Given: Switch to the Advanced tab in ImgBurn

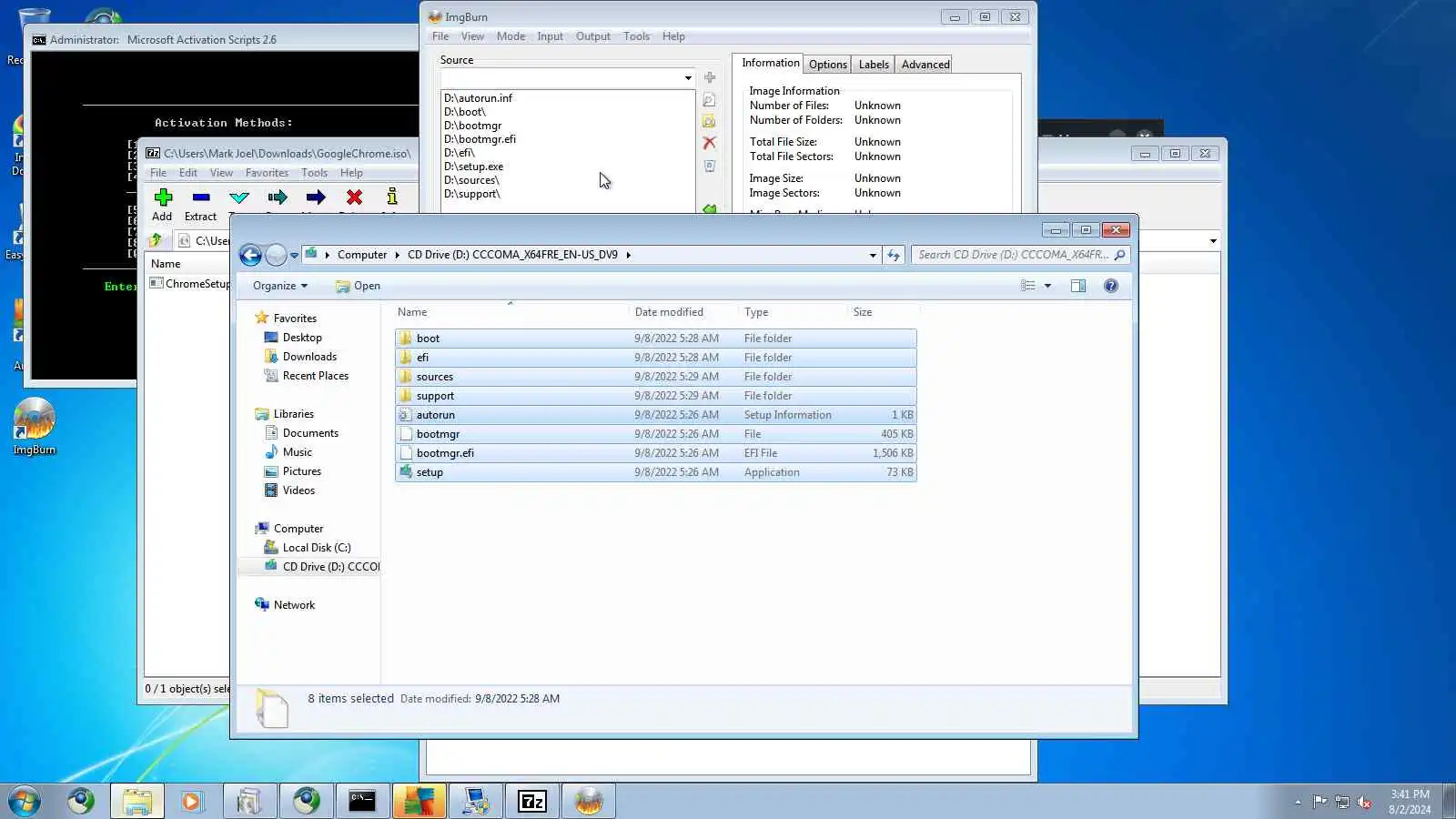Looking at the screenshot, I should (925, 65).
